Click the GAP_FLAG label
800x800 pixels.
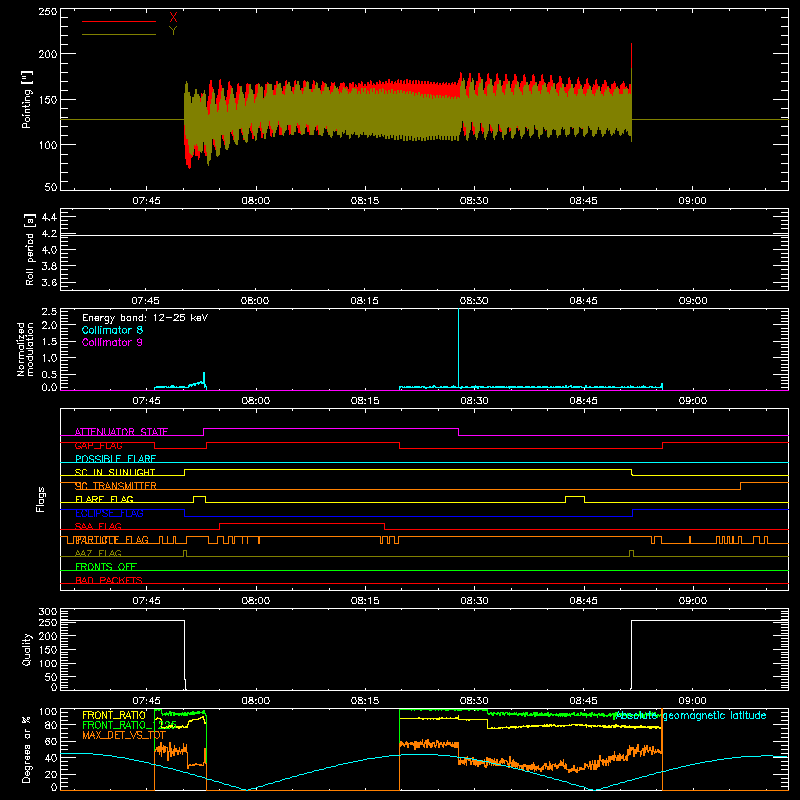(98, 445)
